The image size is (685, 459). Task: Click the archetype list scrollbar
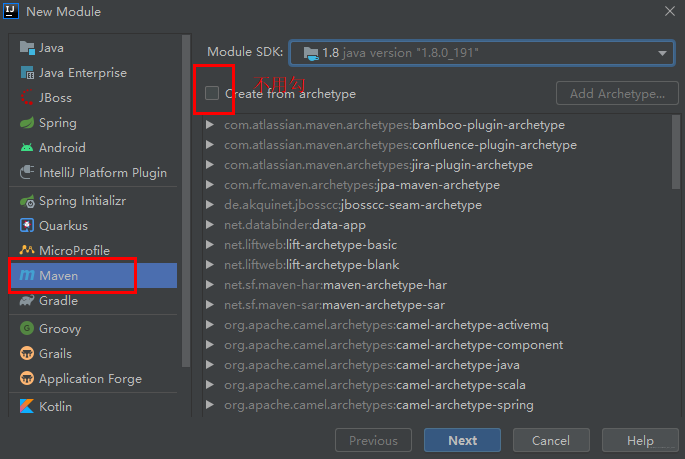tap(676, 152)
